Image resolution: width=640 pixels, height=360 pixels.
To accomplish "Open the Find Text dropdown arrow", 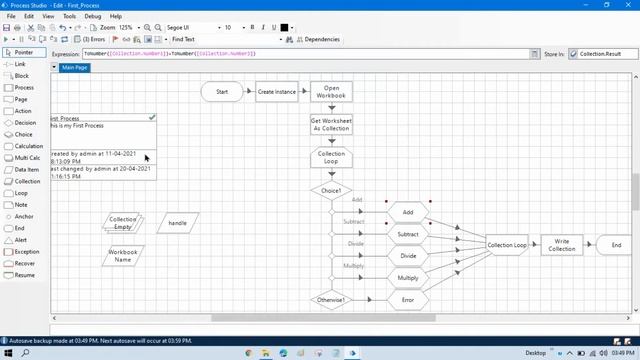I will 280,40.
